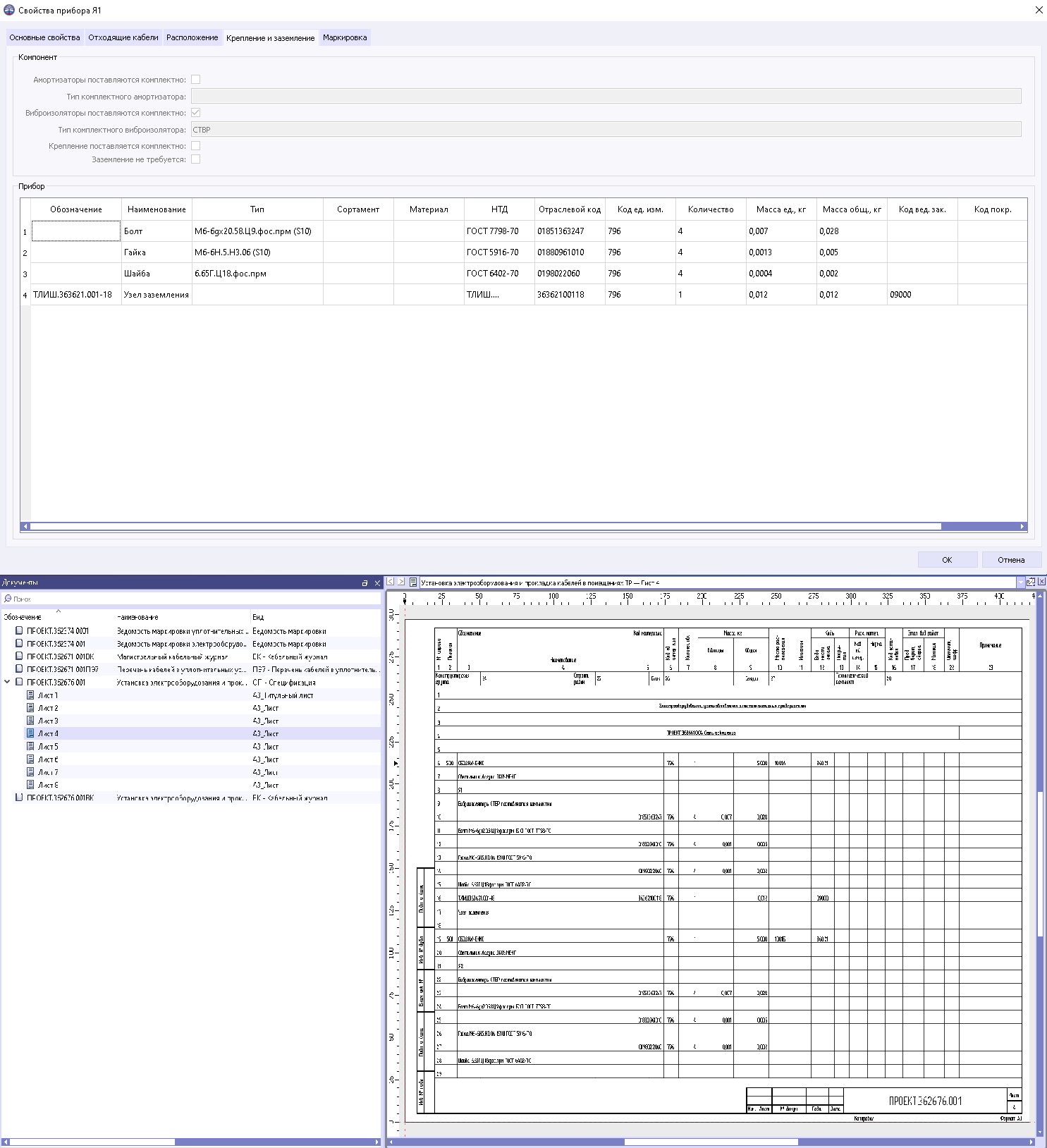The height and width of the screenshot is (1148, 1047).
Task: Switch to the Маркировка tab
Action: click(345, 37)
